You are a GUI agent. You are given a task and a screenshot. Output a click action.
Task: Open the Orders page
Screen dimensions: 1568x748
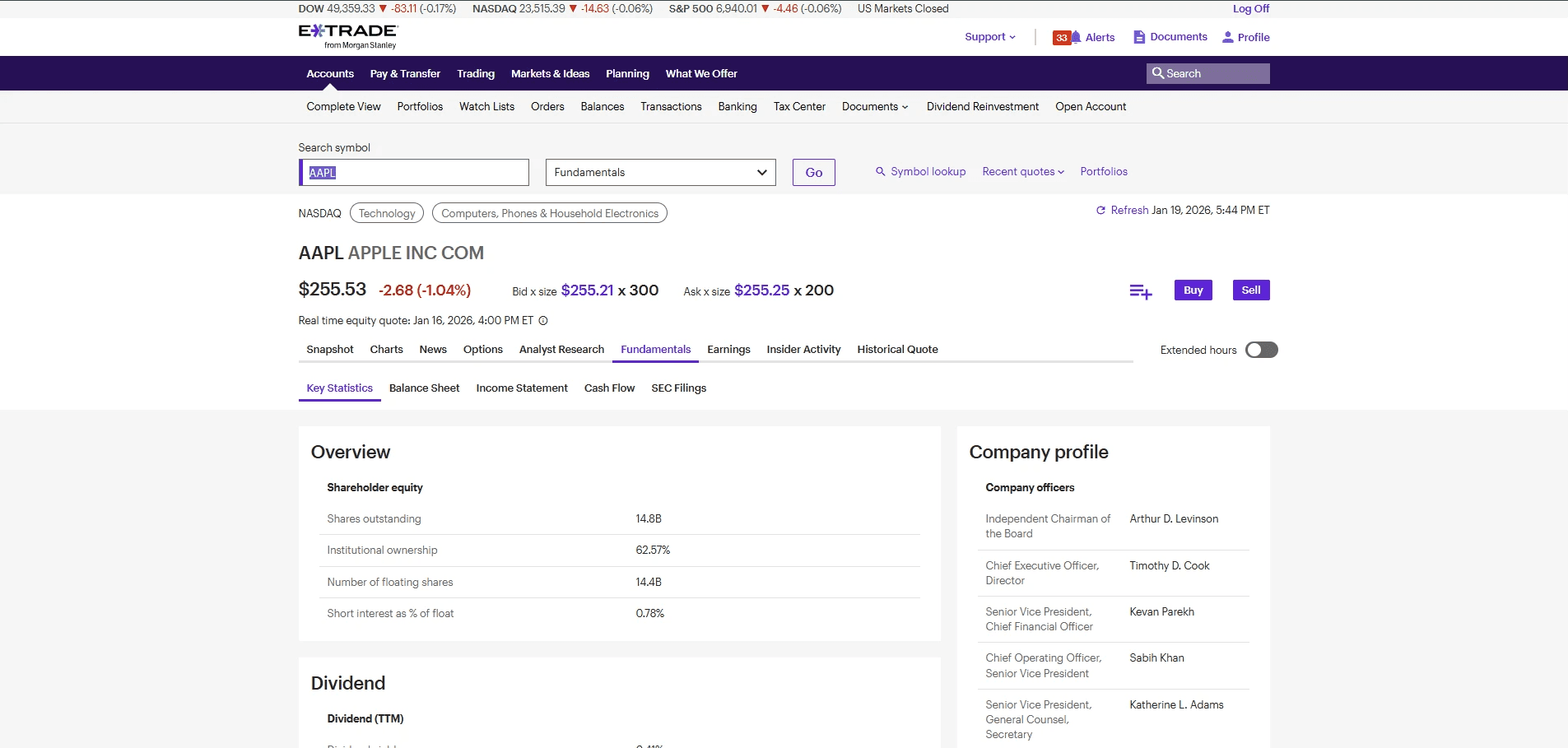tap(547, 107)
